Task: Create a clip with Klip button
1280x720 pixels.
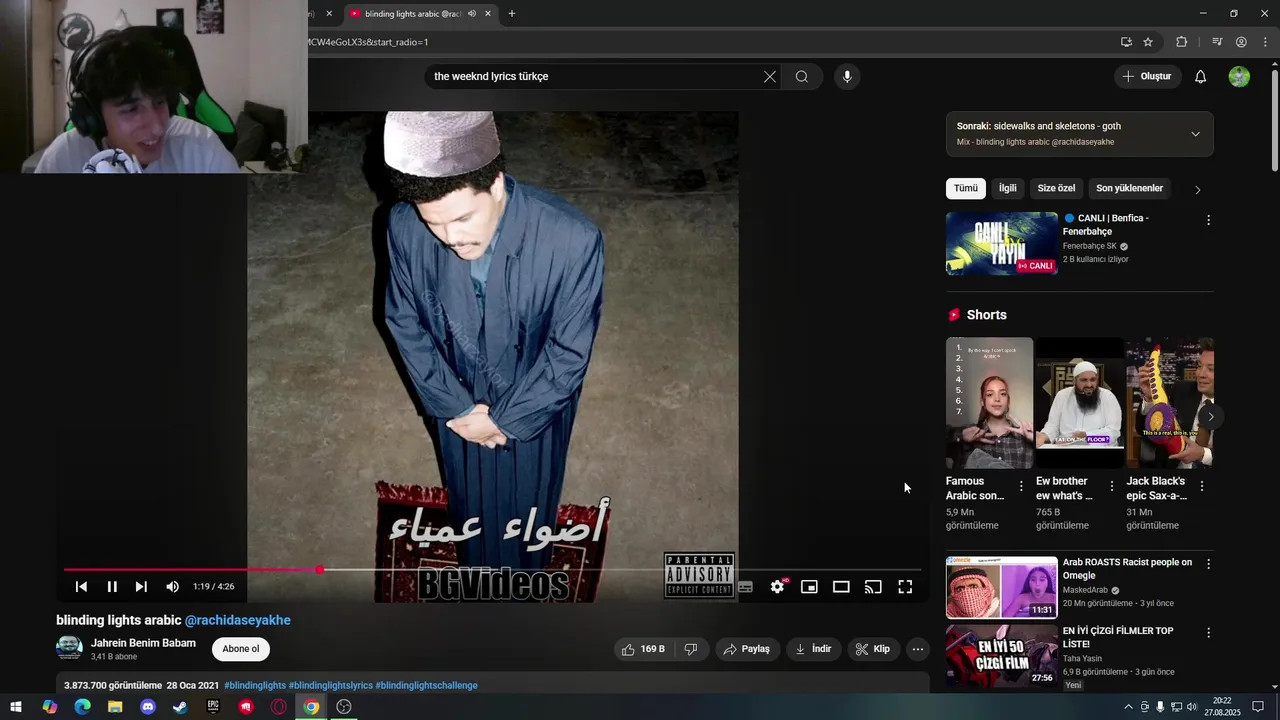Action: (873, 649)
